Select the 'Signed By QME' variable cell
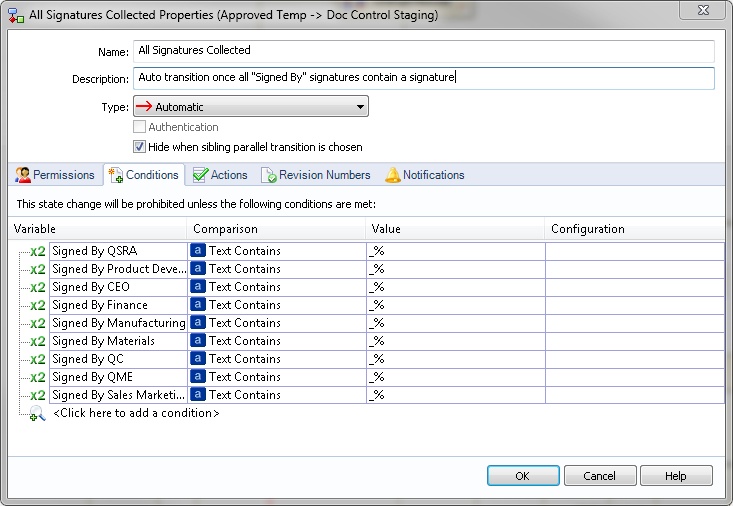Screen dimensions: 733x506 click(x=118, y=377)
